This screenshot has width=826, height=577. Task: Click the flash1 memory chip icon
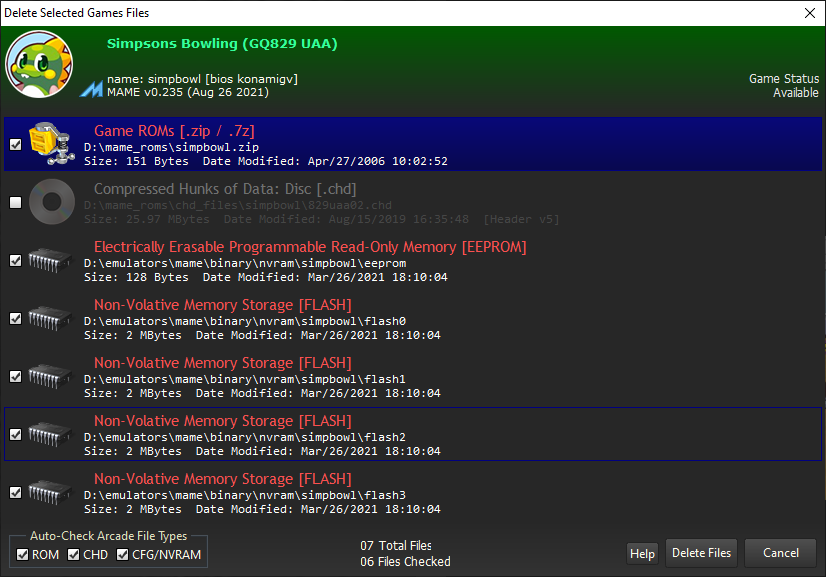pyautogui.click(x=50, y=376)
